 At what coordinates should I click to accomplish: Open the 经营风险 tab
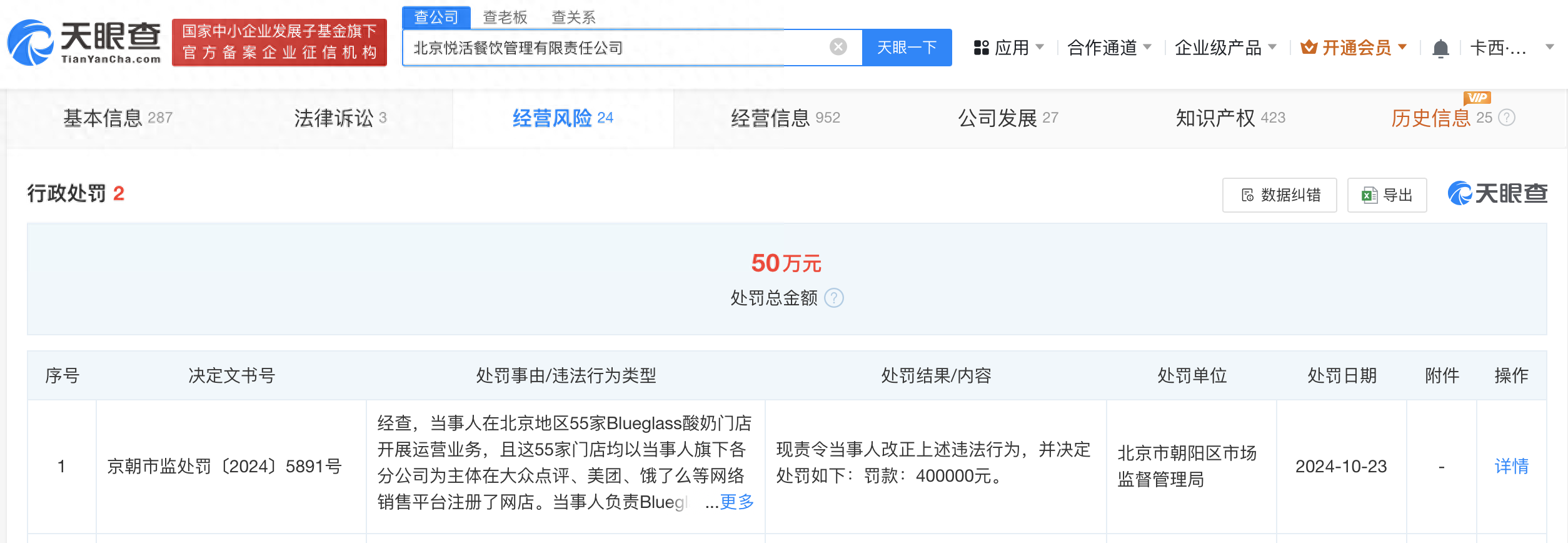coord(563,118)
